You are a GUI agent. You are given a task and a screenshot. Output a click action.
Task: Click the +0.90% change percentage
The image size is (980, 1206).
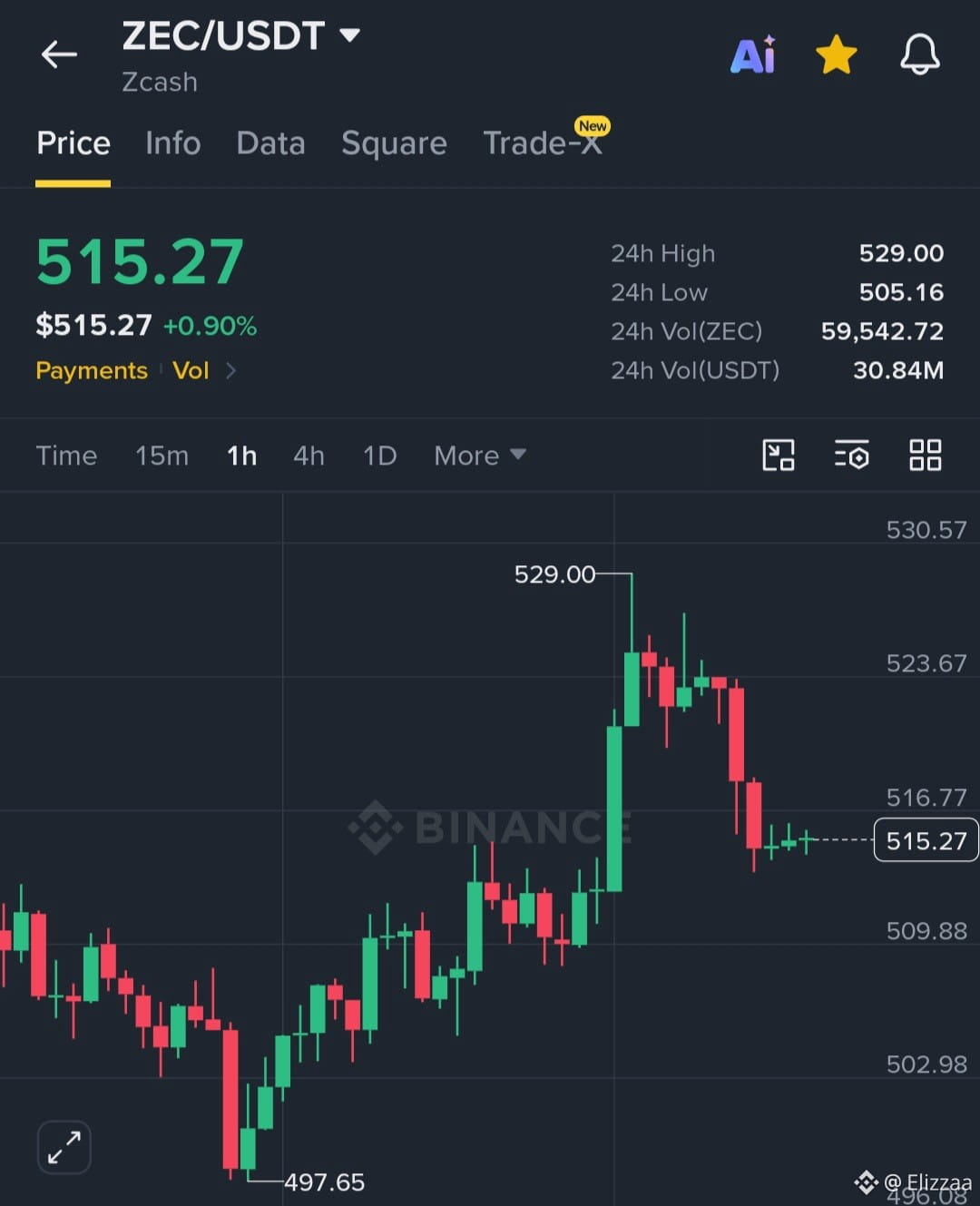[210, 326]
